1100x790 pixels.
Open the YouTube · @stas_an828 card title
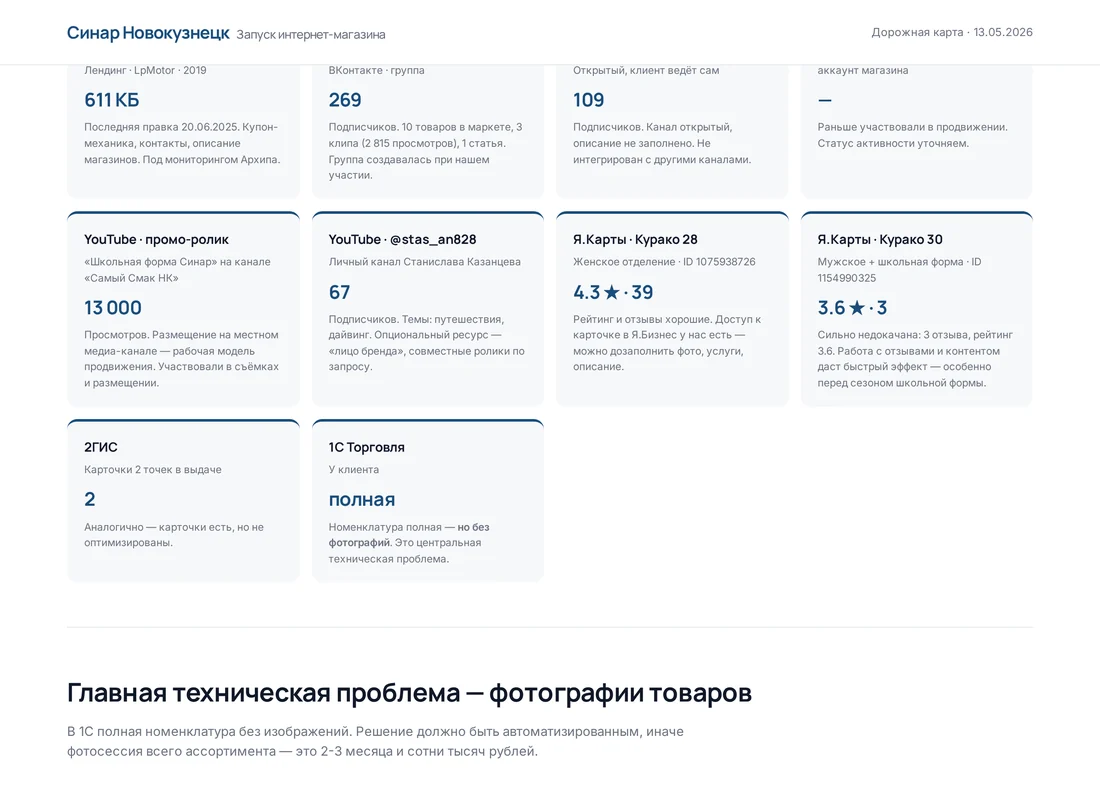(x=403, y=239)
